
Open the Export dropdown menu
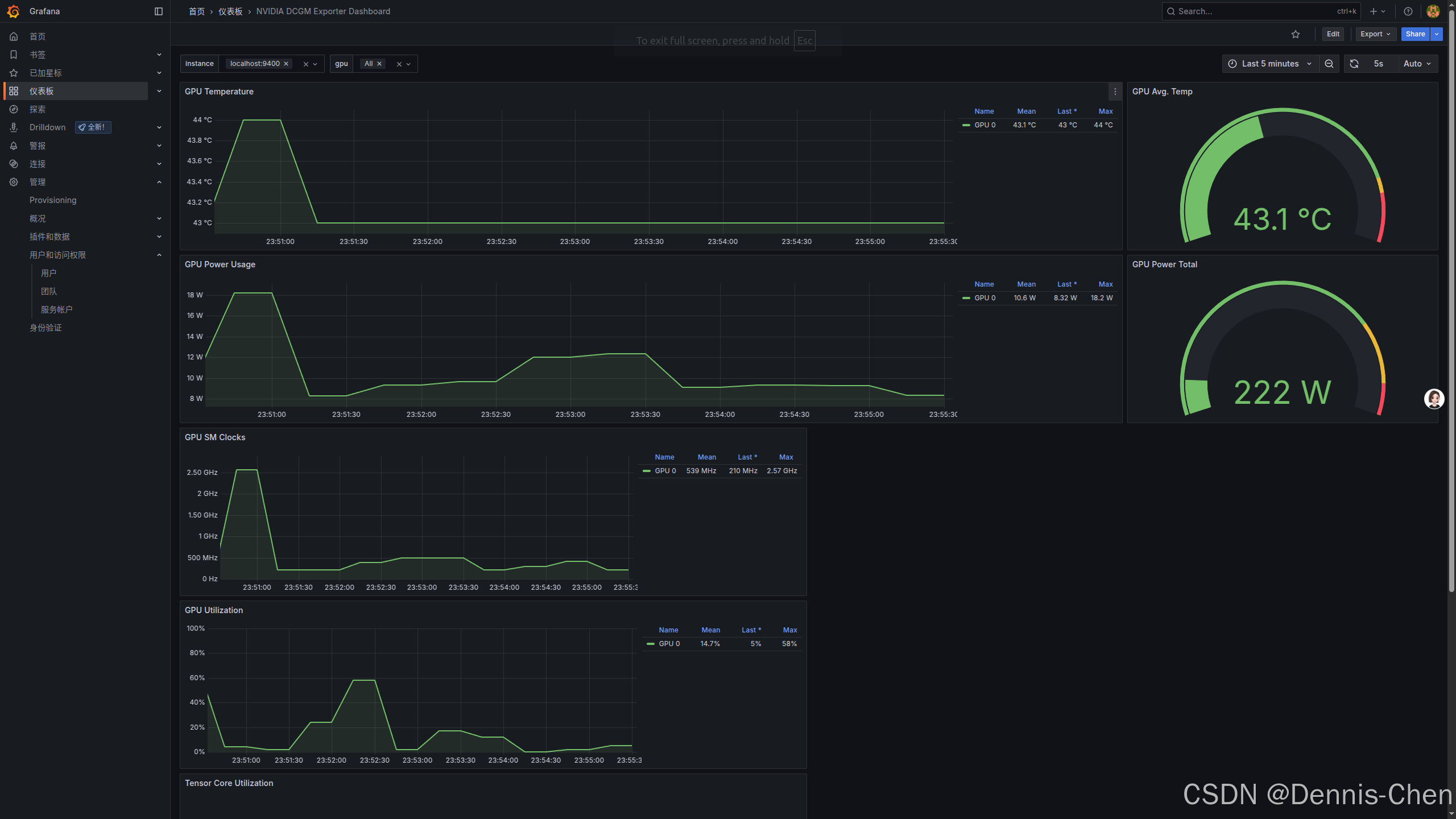tap(1375, 34)
